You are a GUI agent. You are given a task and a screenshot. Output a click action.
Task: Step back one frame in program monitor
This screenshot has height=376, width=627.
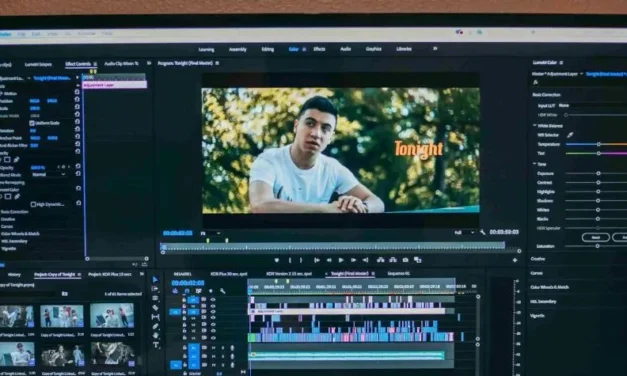[329, 260]
